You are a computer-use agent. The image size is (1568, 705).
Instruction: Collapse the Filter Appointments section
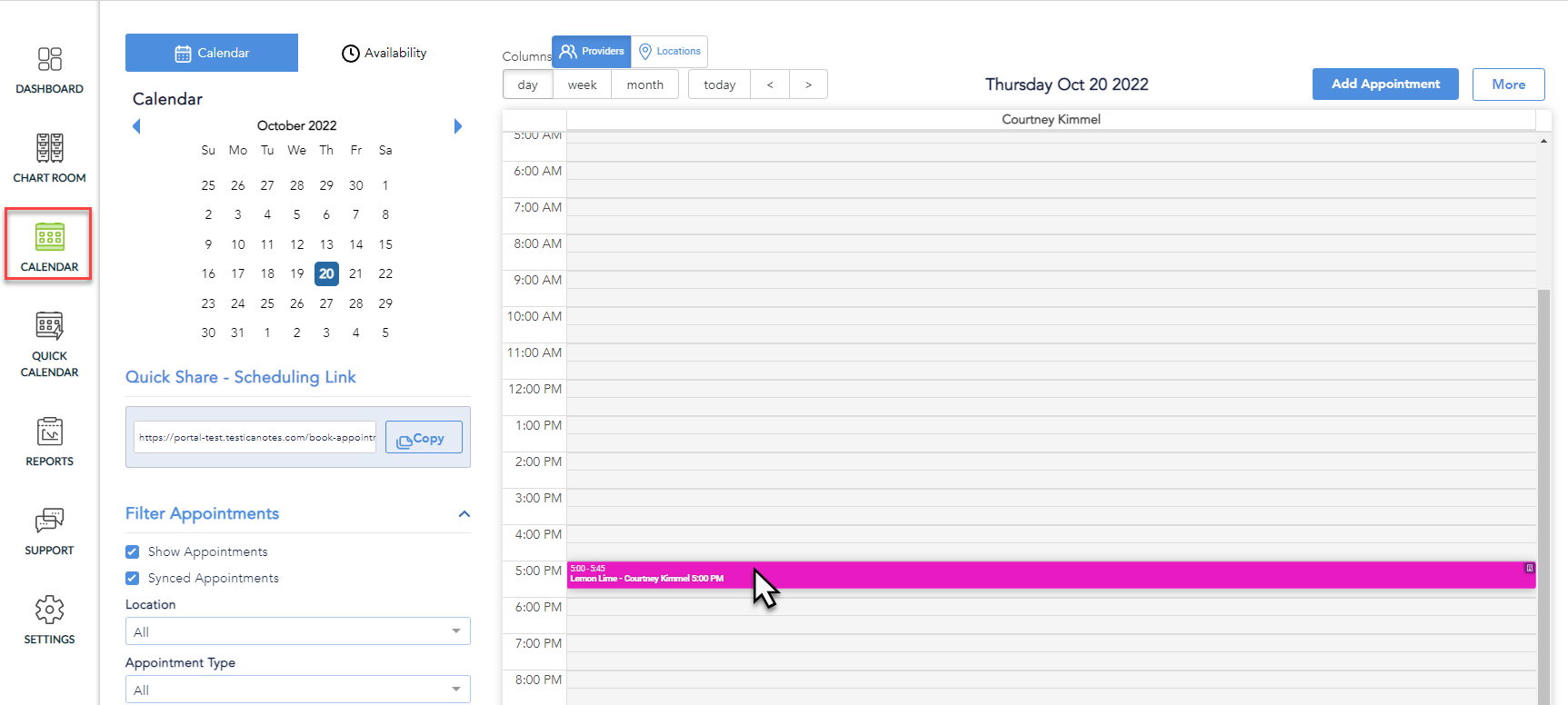464,514
